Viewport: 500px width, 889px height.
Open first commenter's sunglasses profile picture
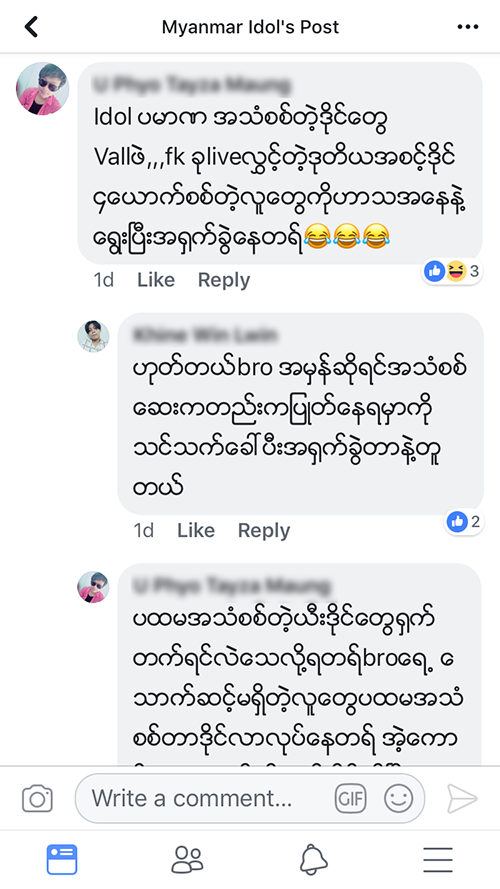pos(43,89)
